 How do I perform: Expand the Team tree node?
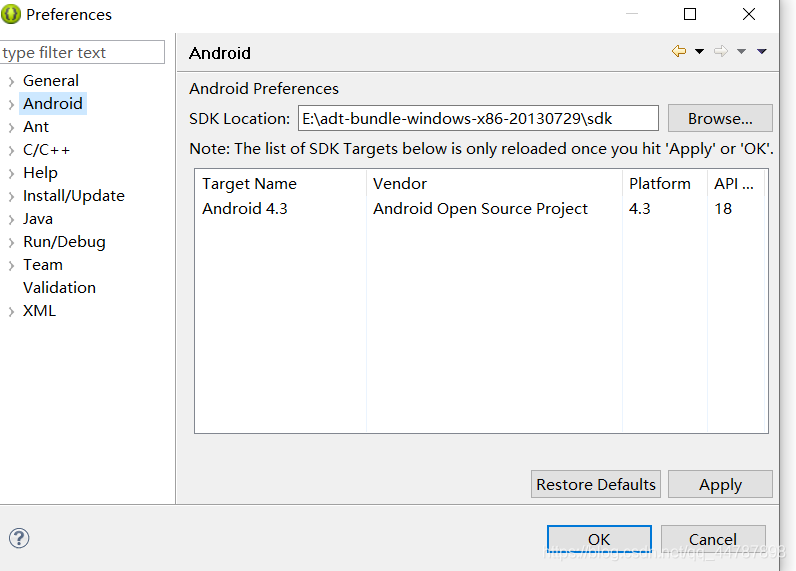pyautogui.click(x=11, y=265)
